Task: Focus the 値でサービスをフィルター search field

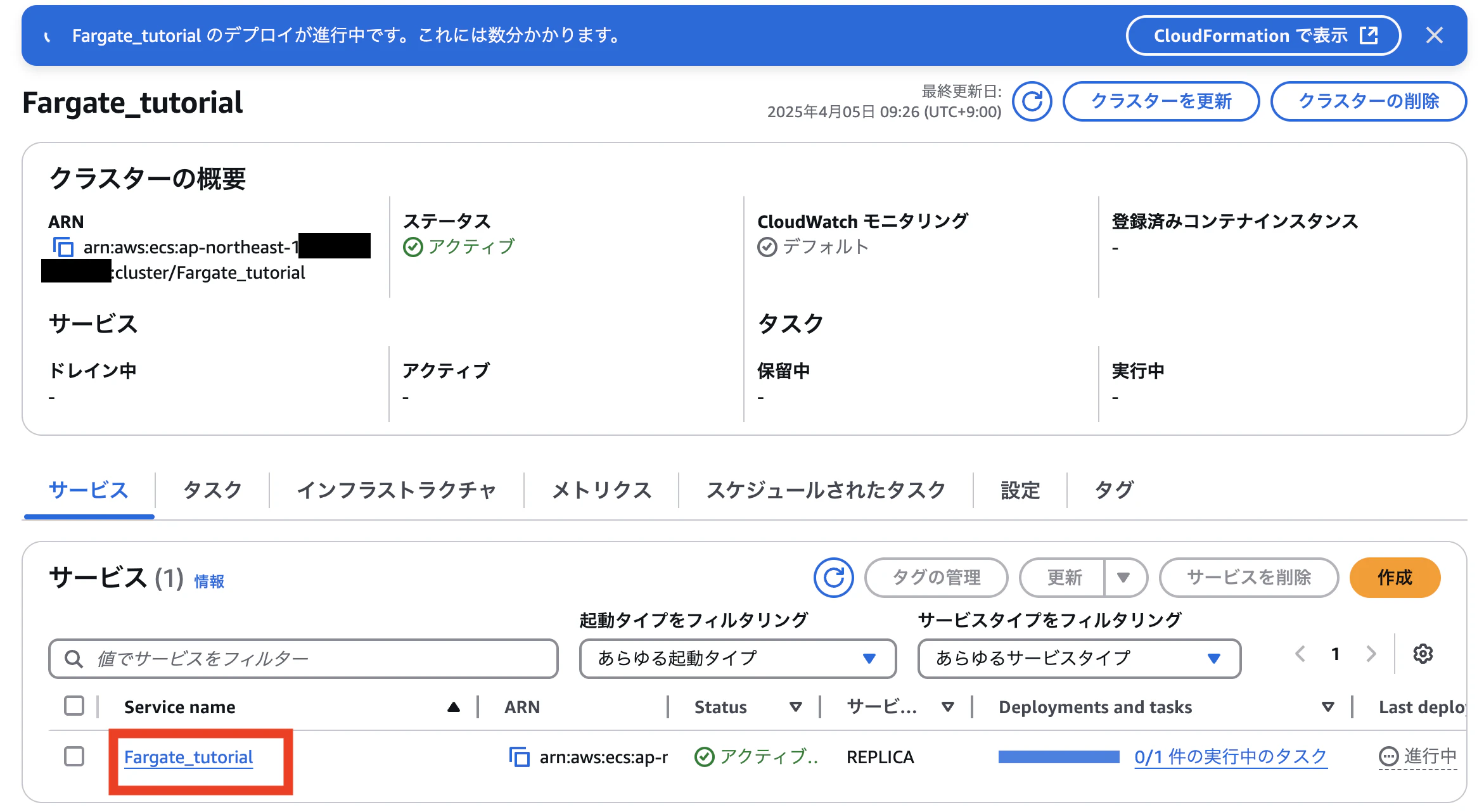Action: point(304,659)
